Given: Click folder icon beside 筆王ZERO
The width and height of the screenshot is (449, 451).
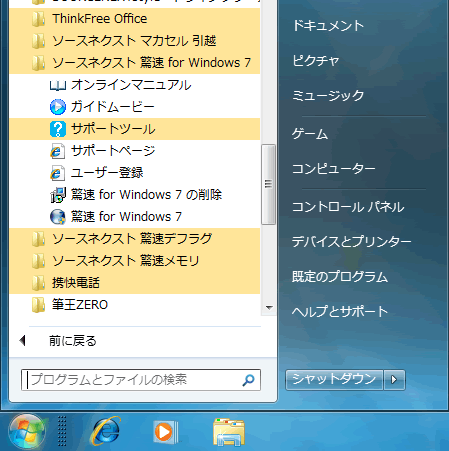Looking at the screenshot, I should 39,305.
